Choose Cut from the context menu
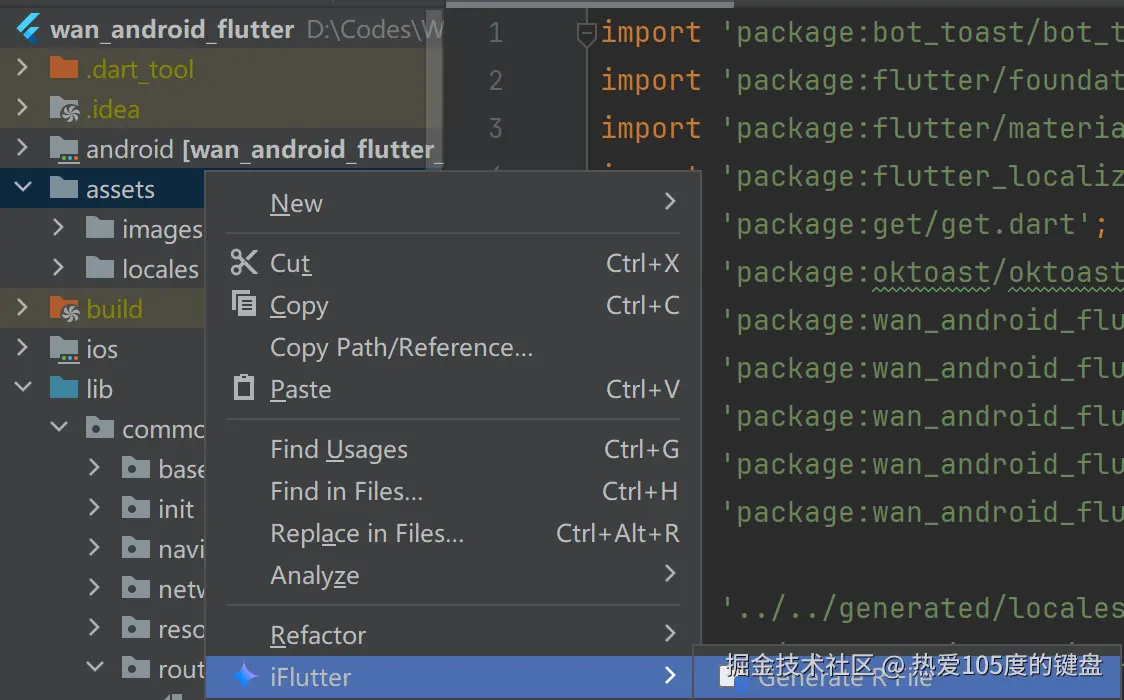1124x700 pixels. tap(452, 263)
